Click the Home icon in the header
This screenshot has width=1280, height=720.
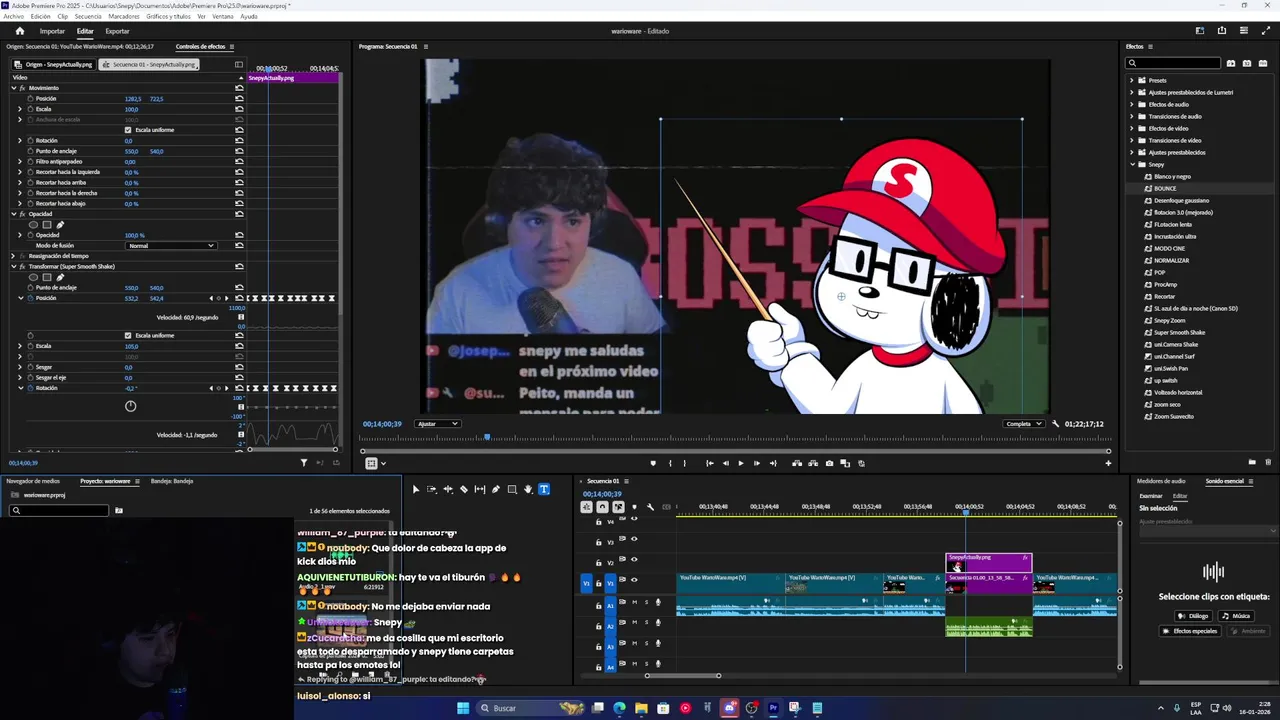point(19,31)
